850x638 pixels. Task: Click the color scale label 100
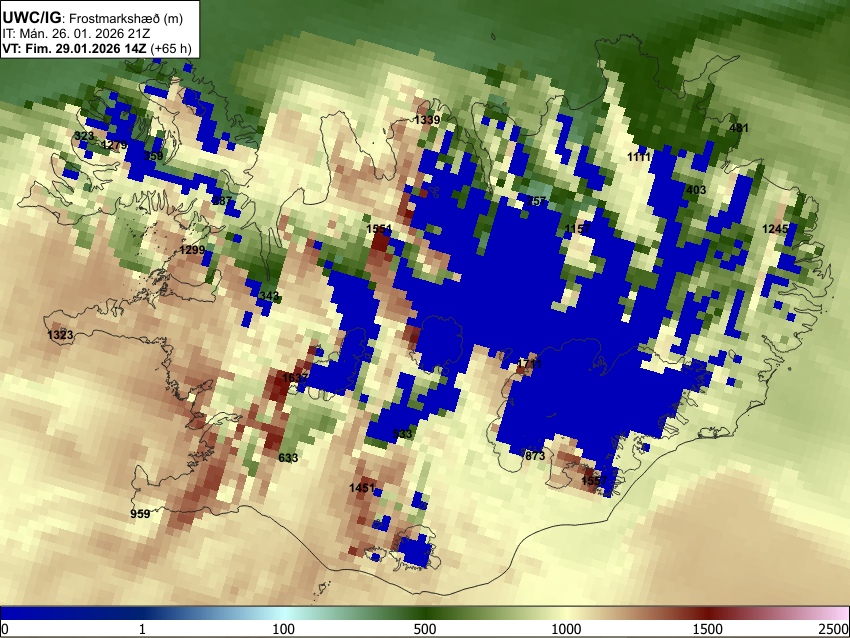[283, 629]
